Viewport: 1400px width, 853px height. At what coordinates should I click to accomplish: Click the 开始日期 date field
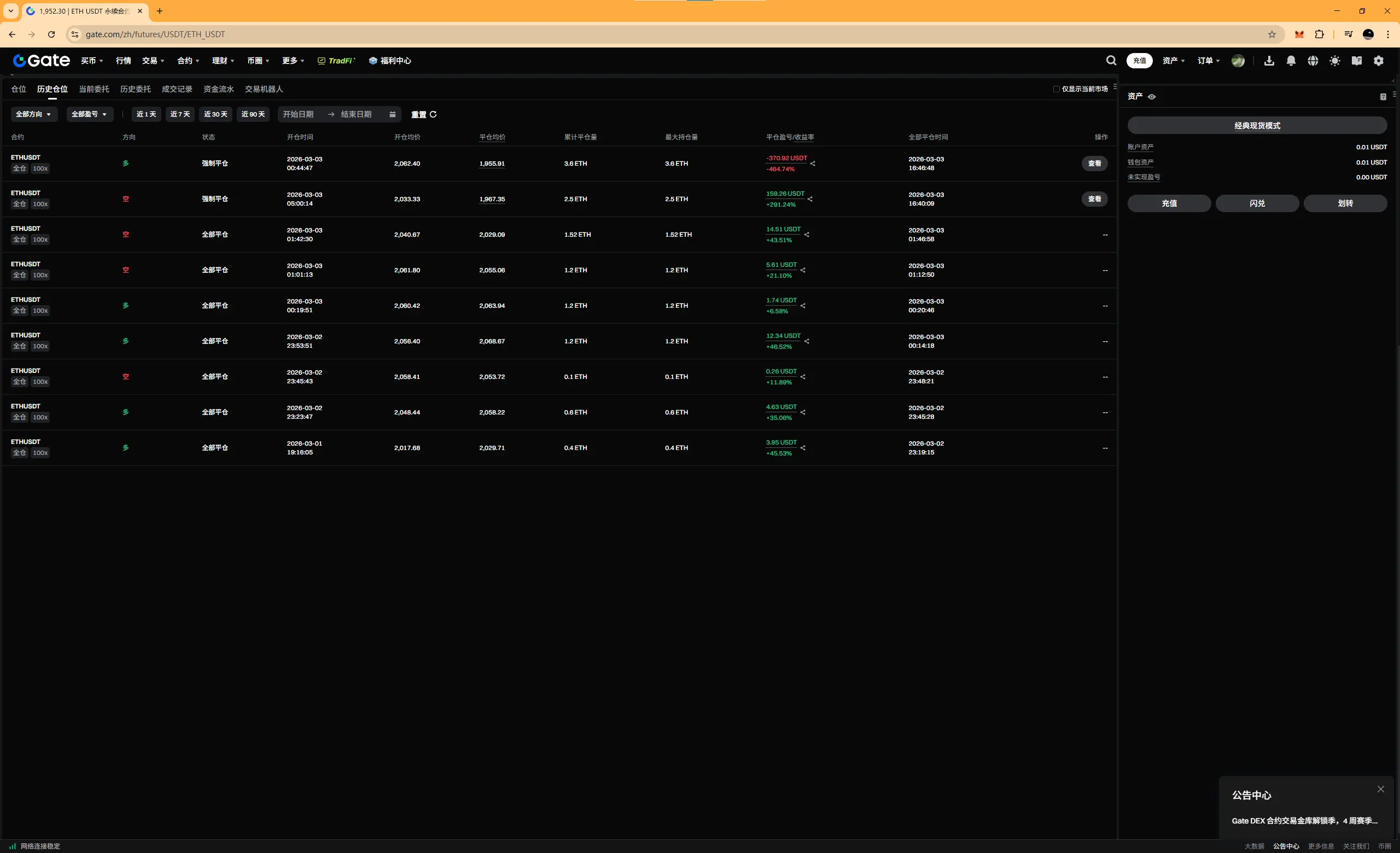[298, 114]
